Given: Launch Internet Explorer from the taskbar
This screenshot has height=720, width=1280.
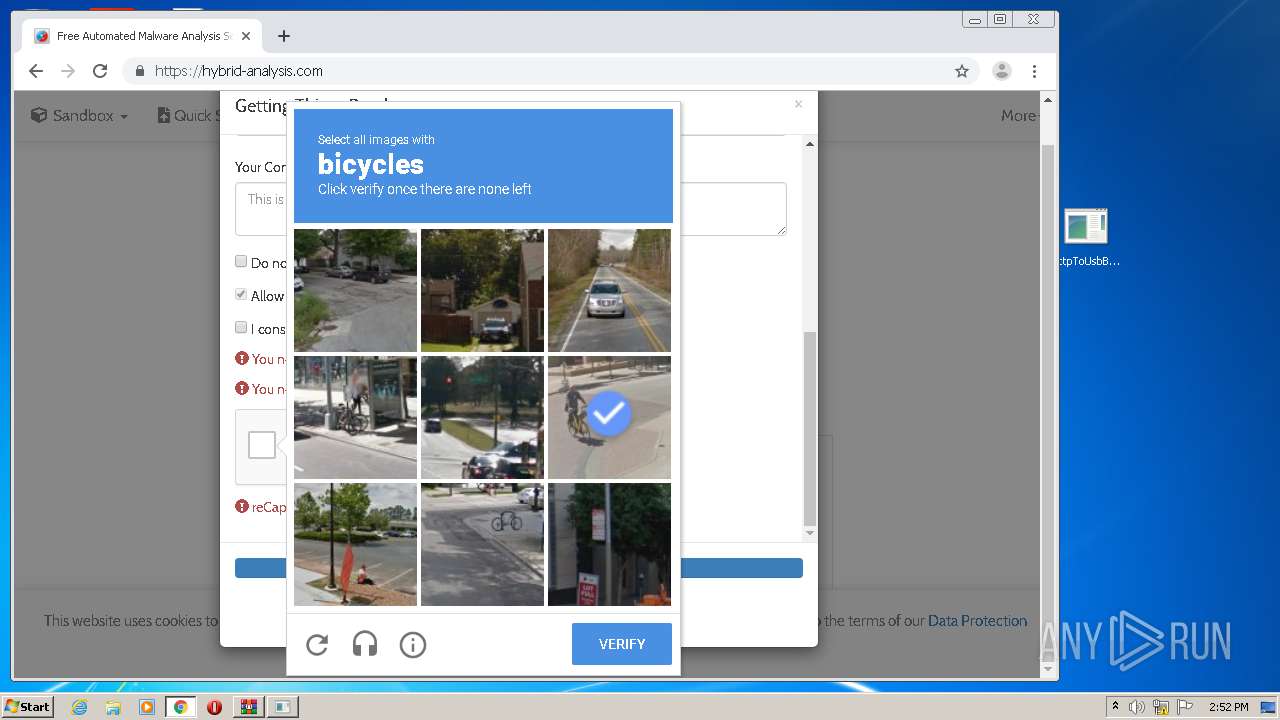Looking at the screenshot, I should (80, 707).
